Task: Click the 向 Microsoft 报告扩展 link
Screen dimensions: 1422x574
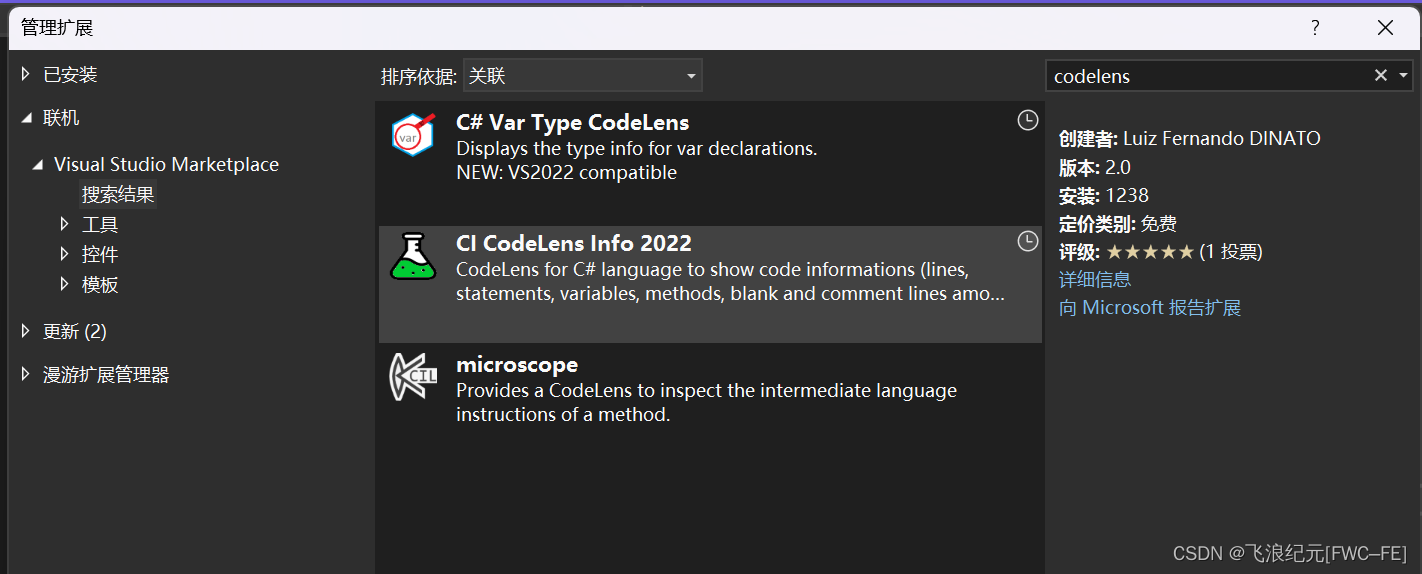Action: coord(1150,308)
